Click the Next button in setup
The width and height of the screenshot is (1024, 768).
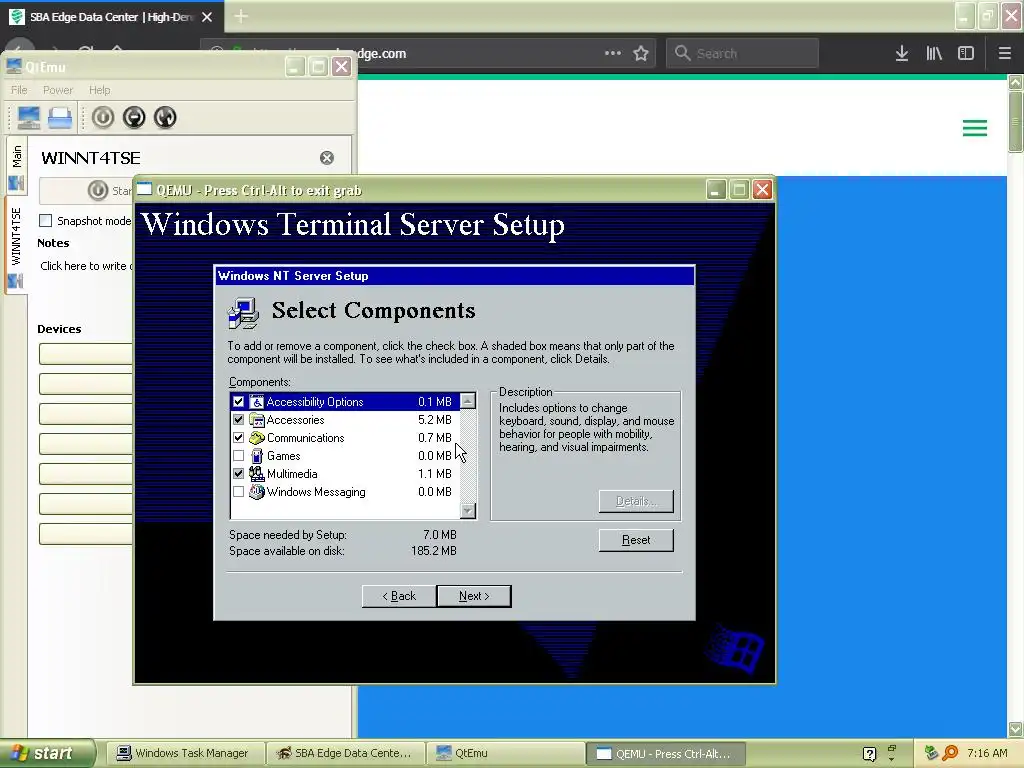coord(474,596)
